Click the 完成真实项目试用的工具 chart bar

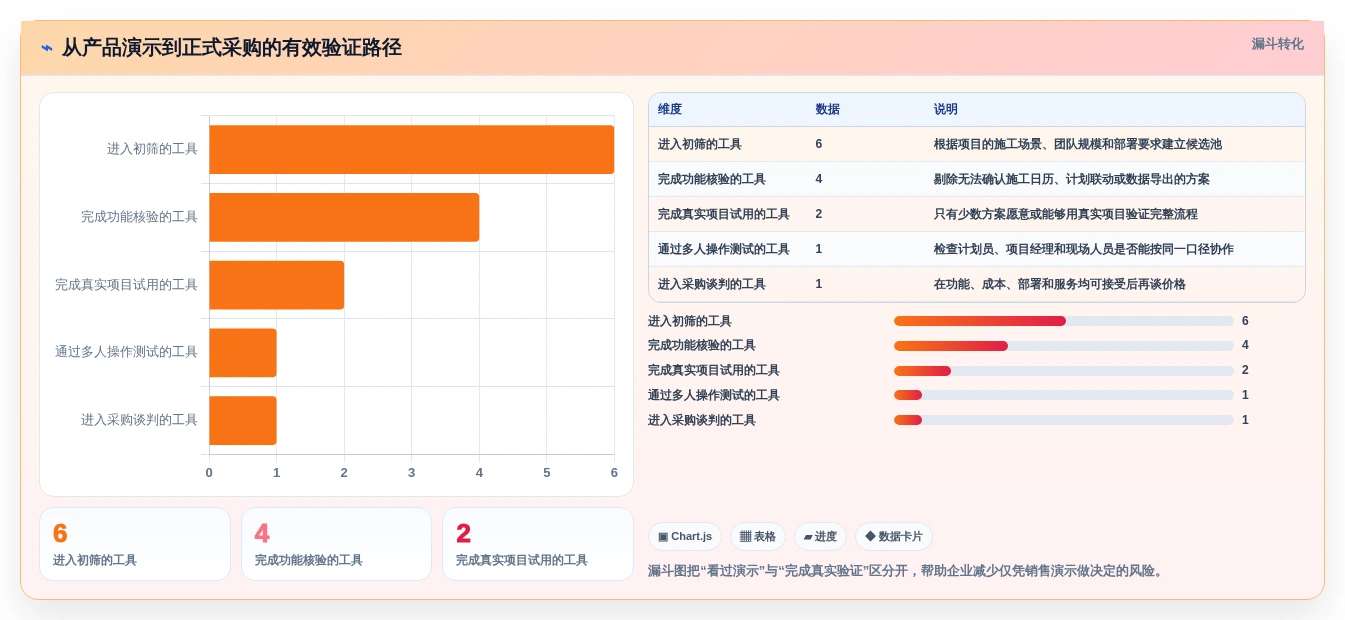point(276,285)
